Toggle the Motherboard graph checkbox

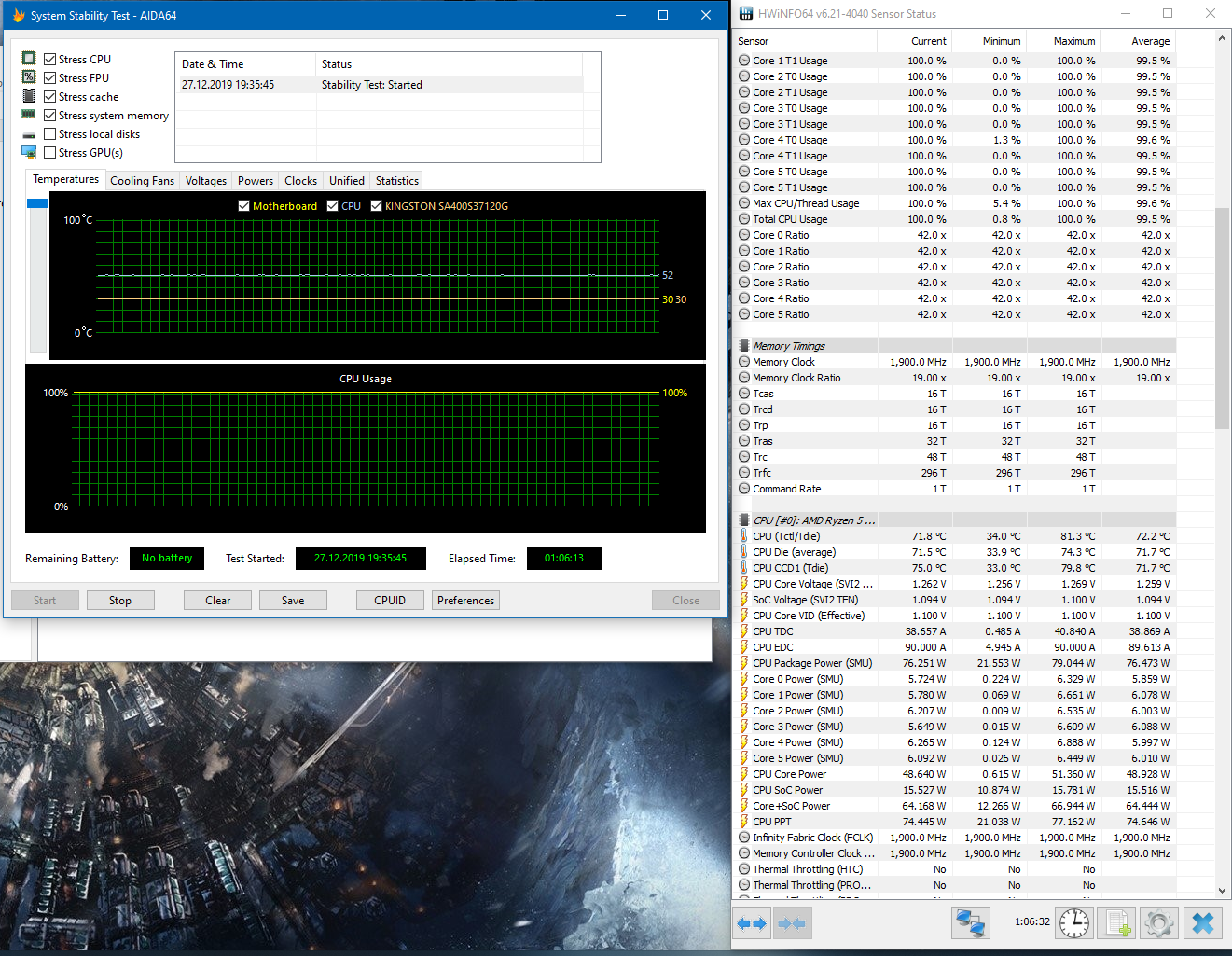244,206
